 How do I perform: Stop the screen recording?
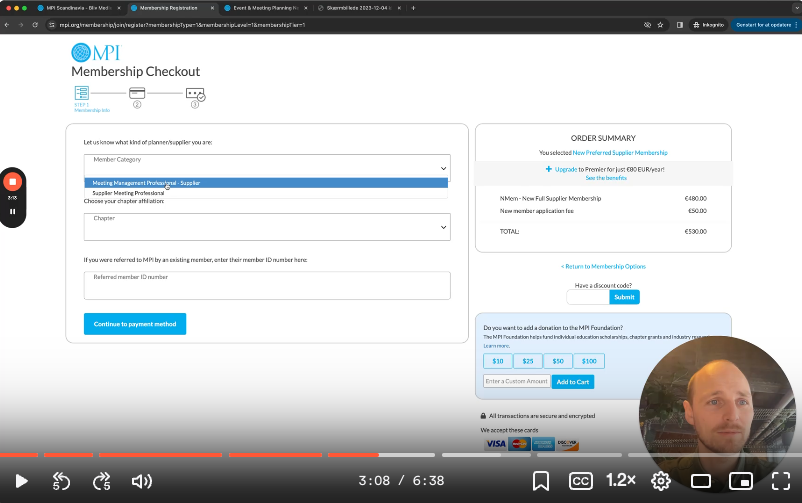coord(13,182)
